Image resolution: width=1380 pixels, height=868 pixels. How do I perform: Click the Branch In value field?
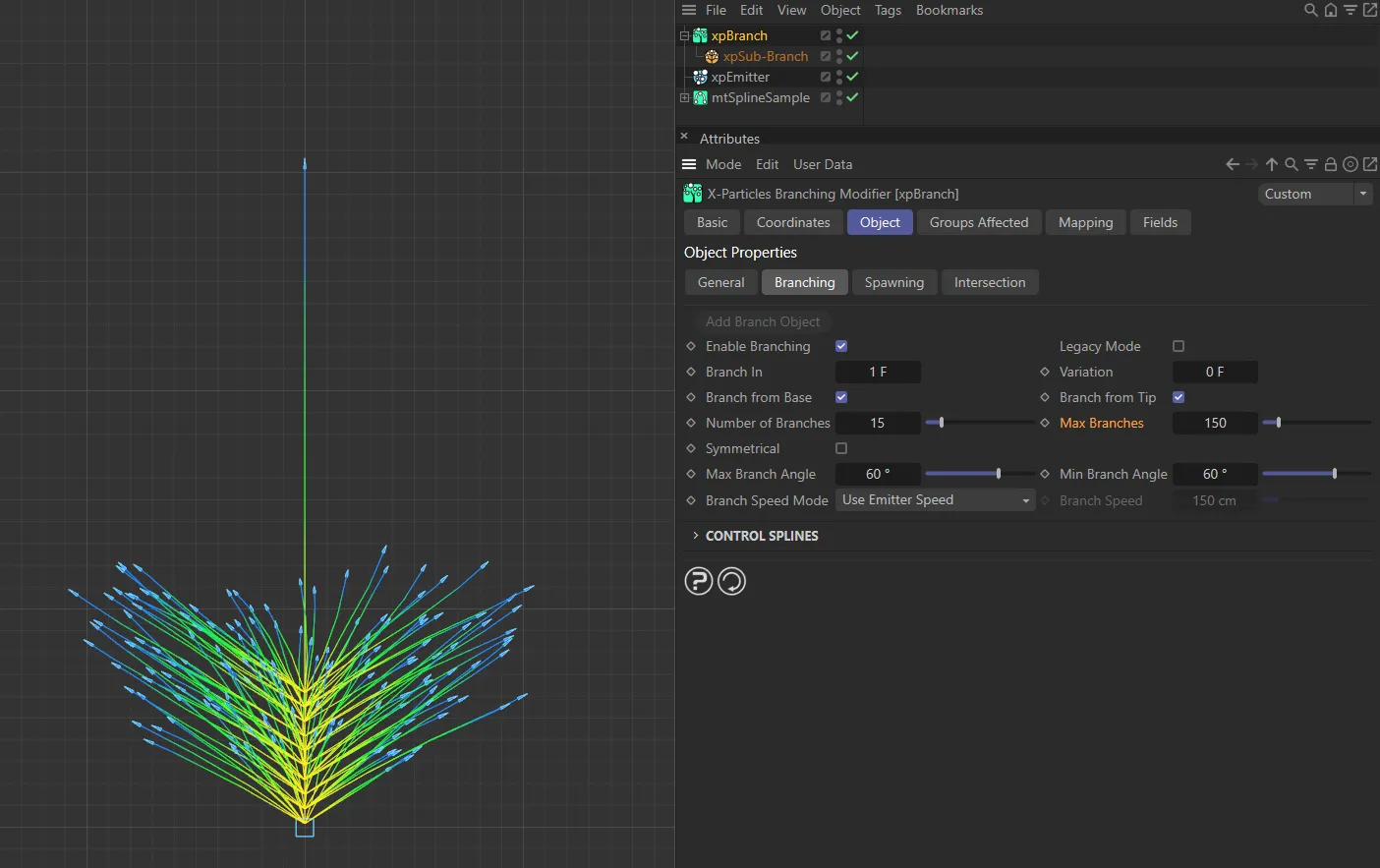[x=877, y=372]
